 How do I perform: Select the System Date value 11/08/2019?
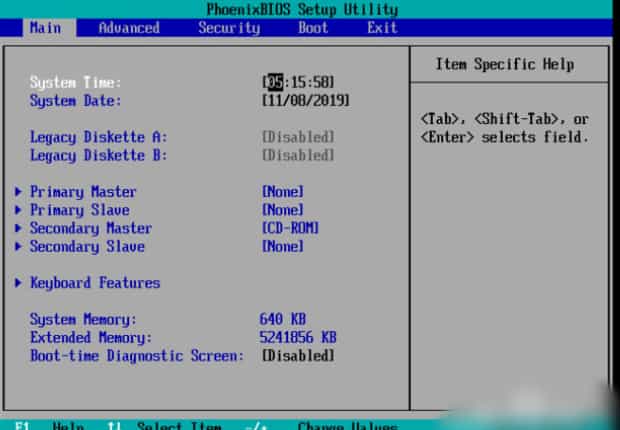click(x=306, y=100)
